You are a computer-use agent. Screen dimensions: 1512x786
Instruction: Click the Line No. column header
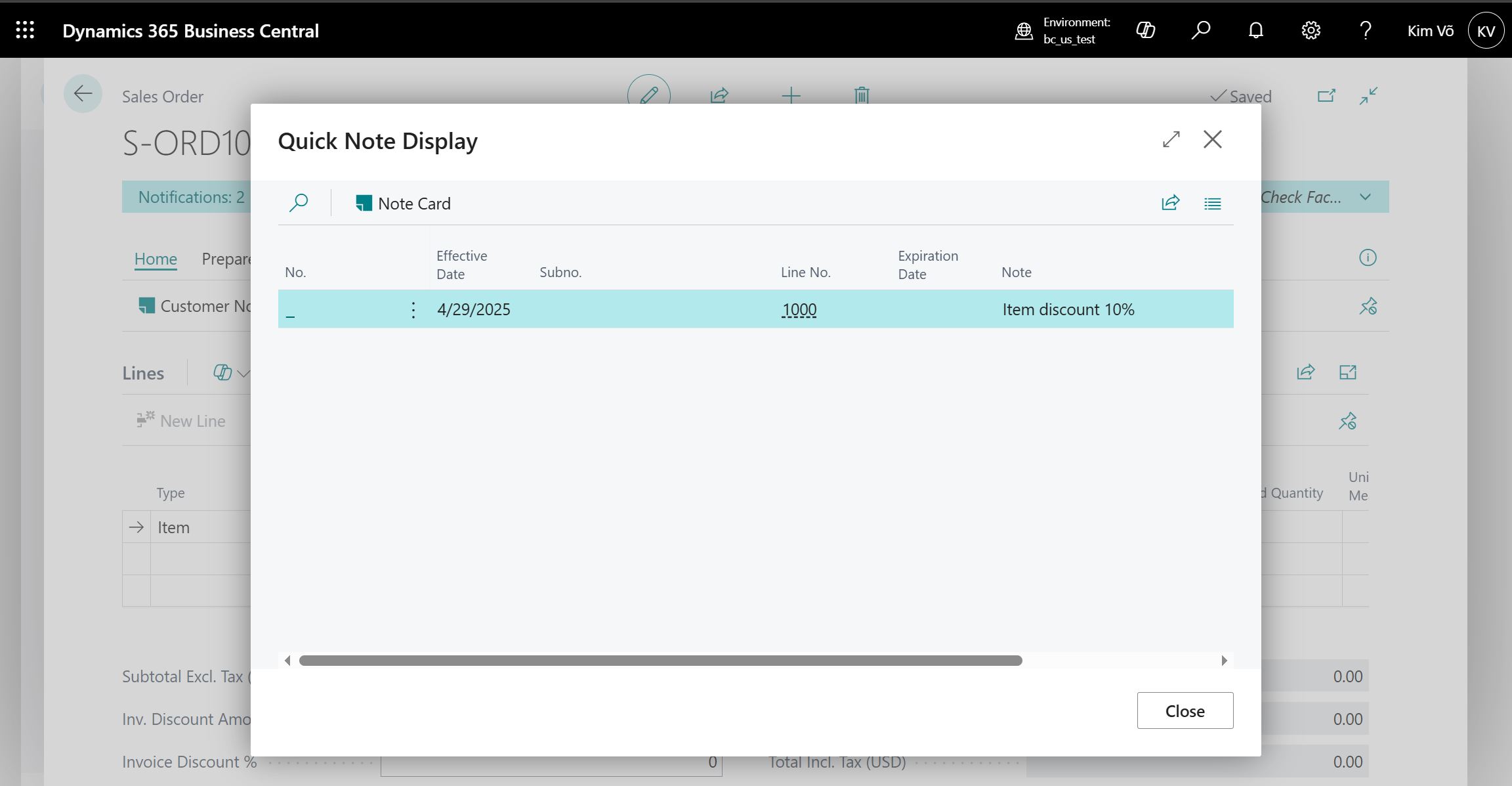(x=805, y=272)
